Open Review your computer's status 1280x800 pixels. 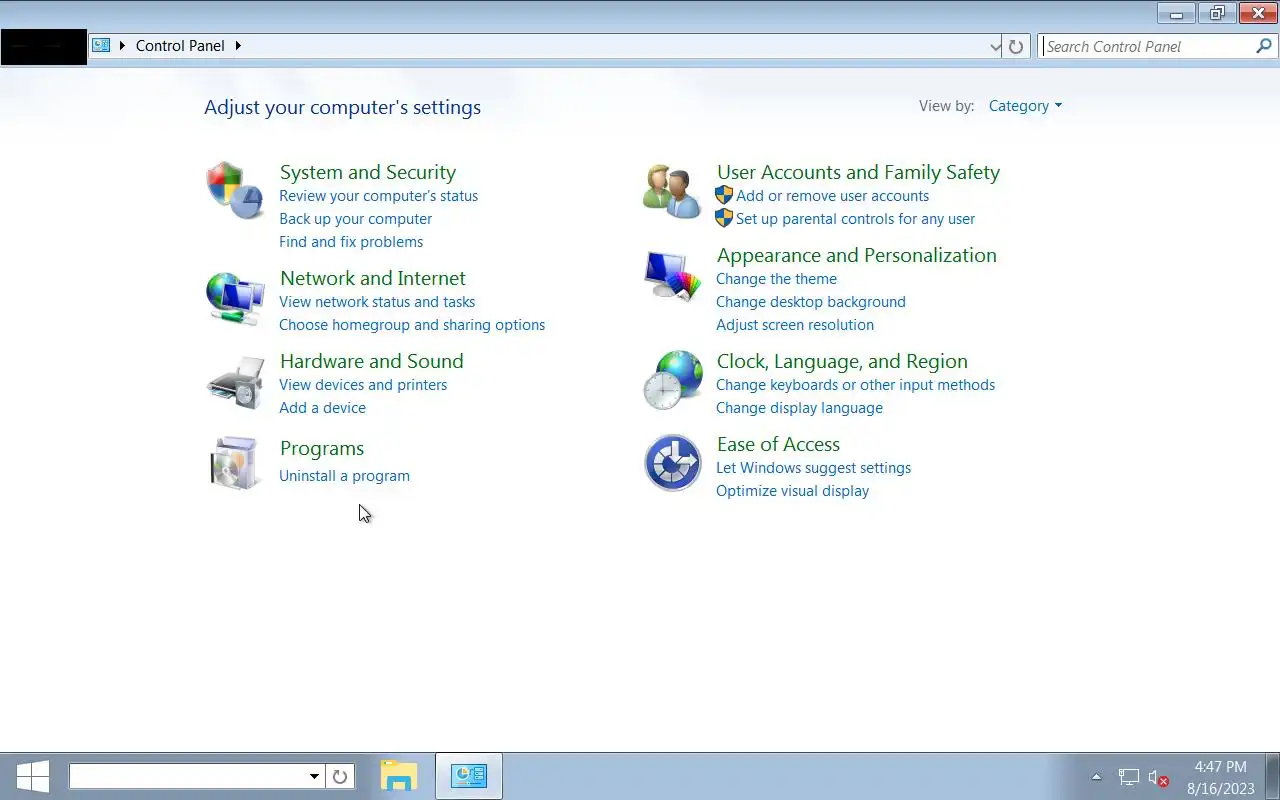coord(378,196)
